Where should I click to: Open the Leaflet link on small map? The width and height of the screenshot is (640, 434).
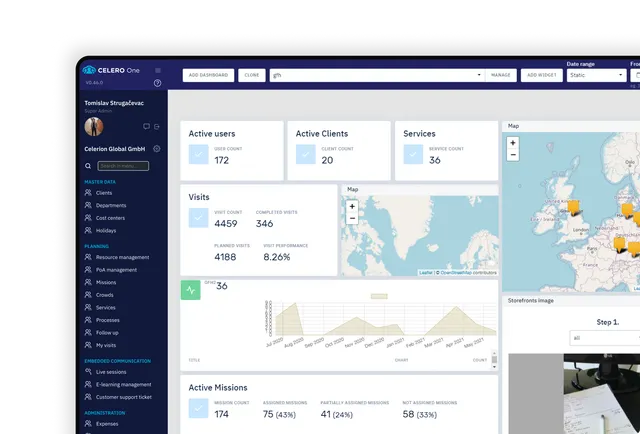[x=426, y=272]
